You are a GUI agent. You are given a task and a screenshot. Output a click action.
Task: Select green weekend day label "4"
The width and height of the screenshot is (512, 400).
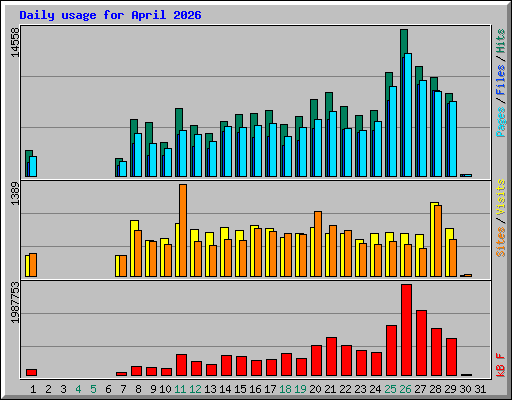pyautogui.click(x=78, y=389)
